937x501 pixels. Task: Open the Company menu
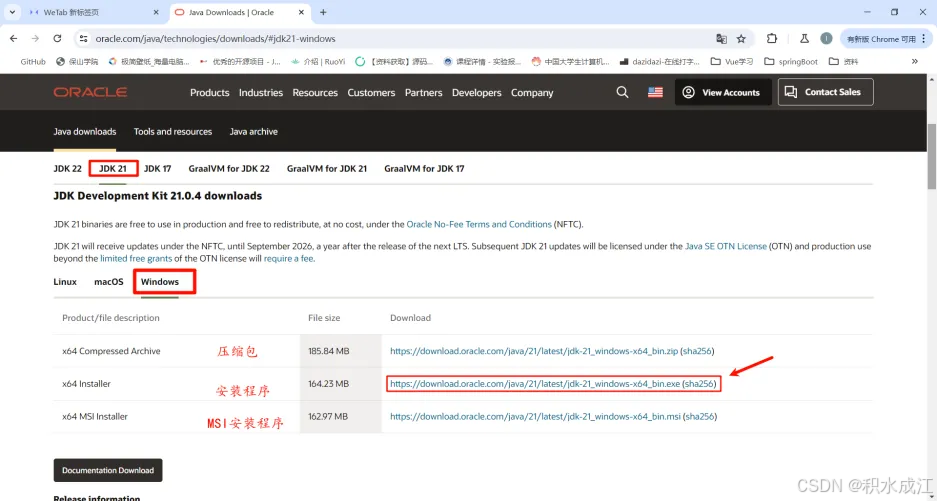tap(532, 93)
